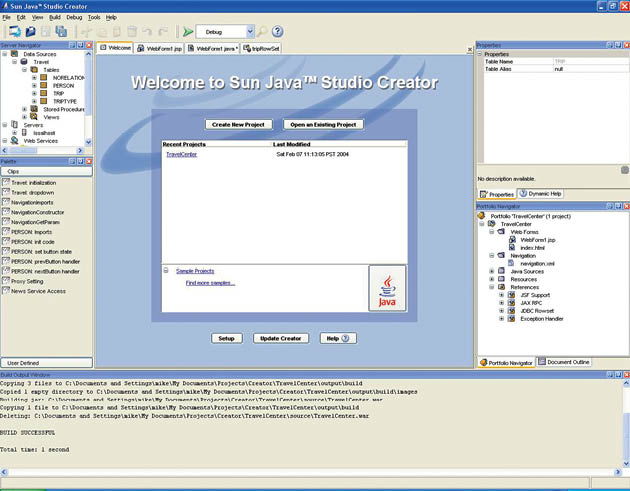The height and width of the screenshot is (491, 630).
Task: Close the Server Navigator panel
Action: tap(89, 45)
